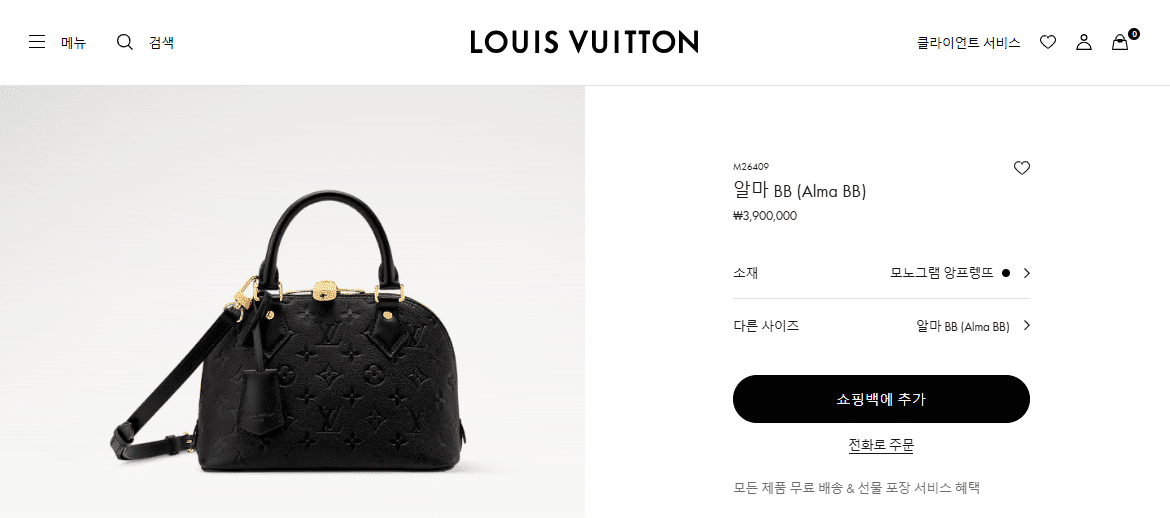
Task: Click the Louis Vuitton logo
Action: (584, 42)
